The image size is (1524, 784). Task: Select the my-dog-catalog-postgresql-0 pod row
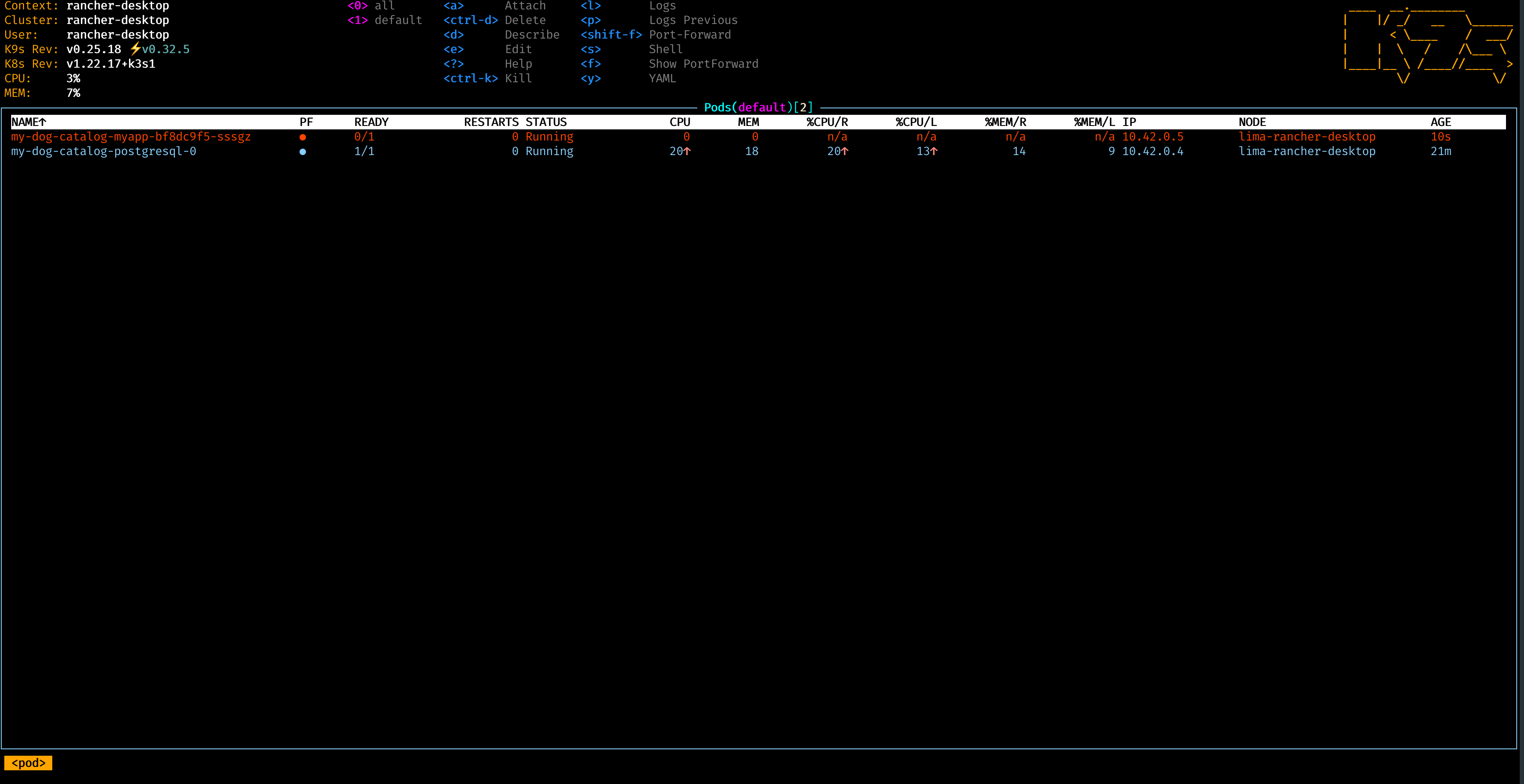[104, 151]
